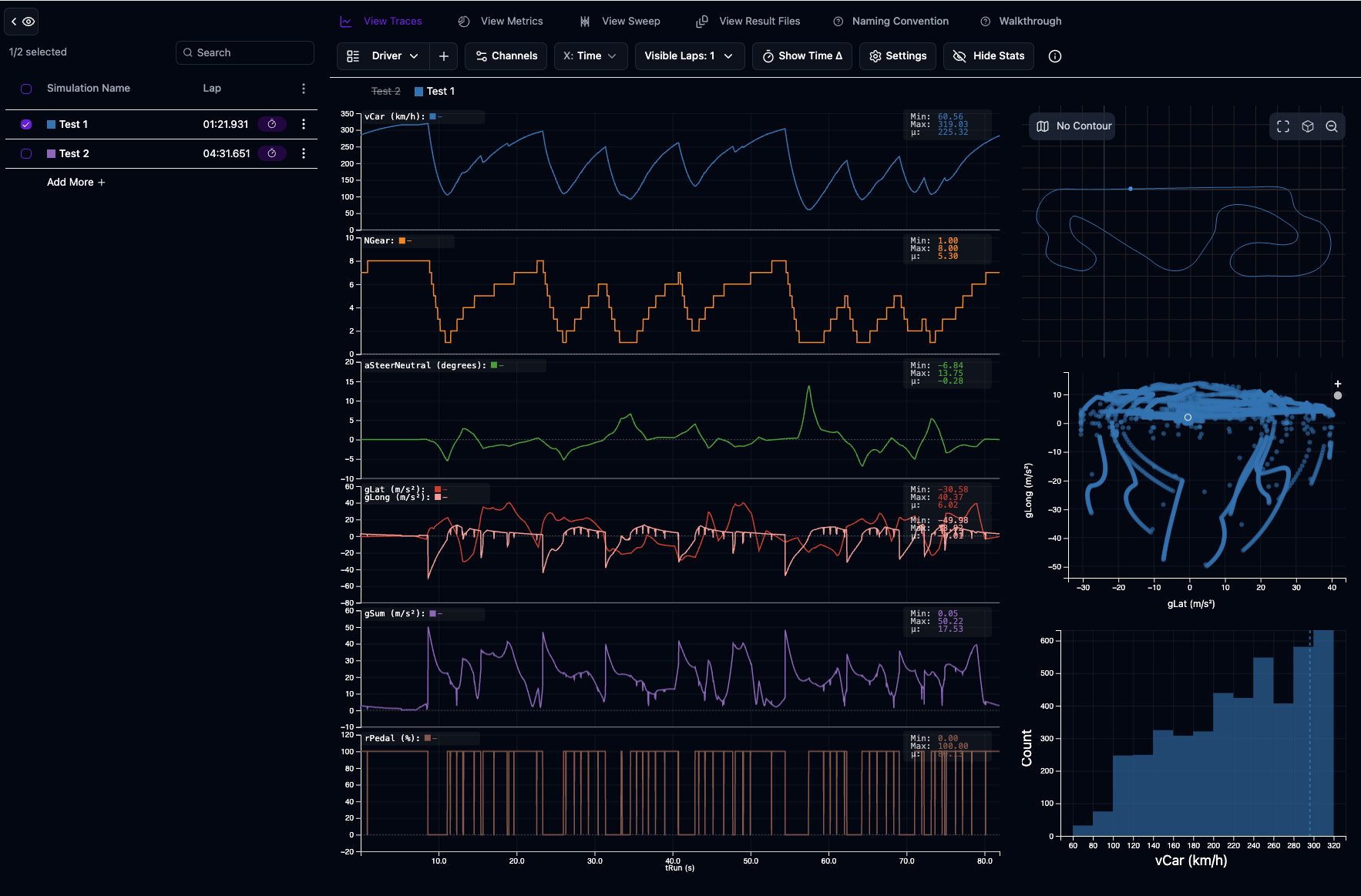Open View Result Files tab
Image resolution: width=1361 pixels, height=896 pixels.
748,22
